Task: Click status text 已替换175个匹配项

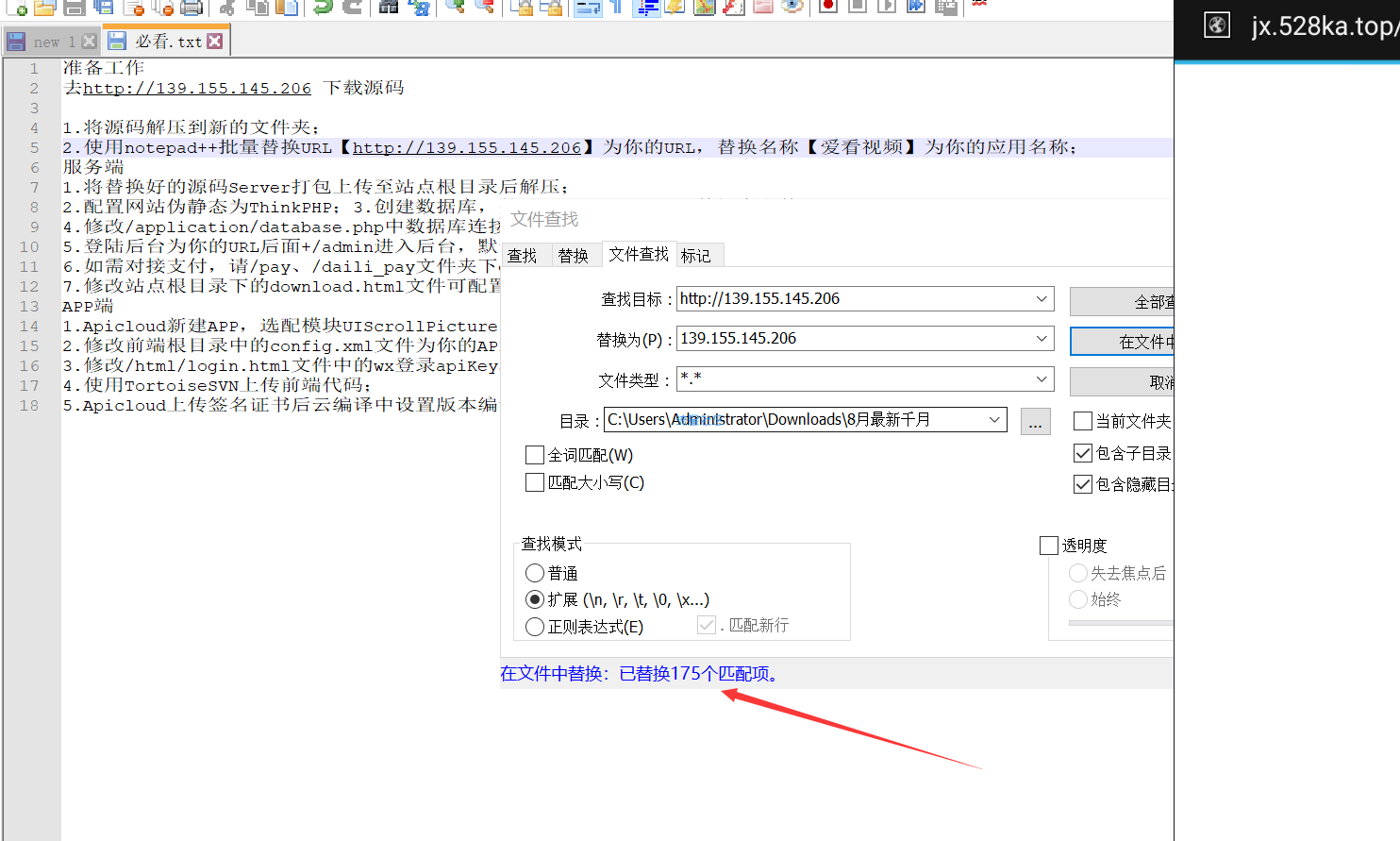Action: point(700,674)
